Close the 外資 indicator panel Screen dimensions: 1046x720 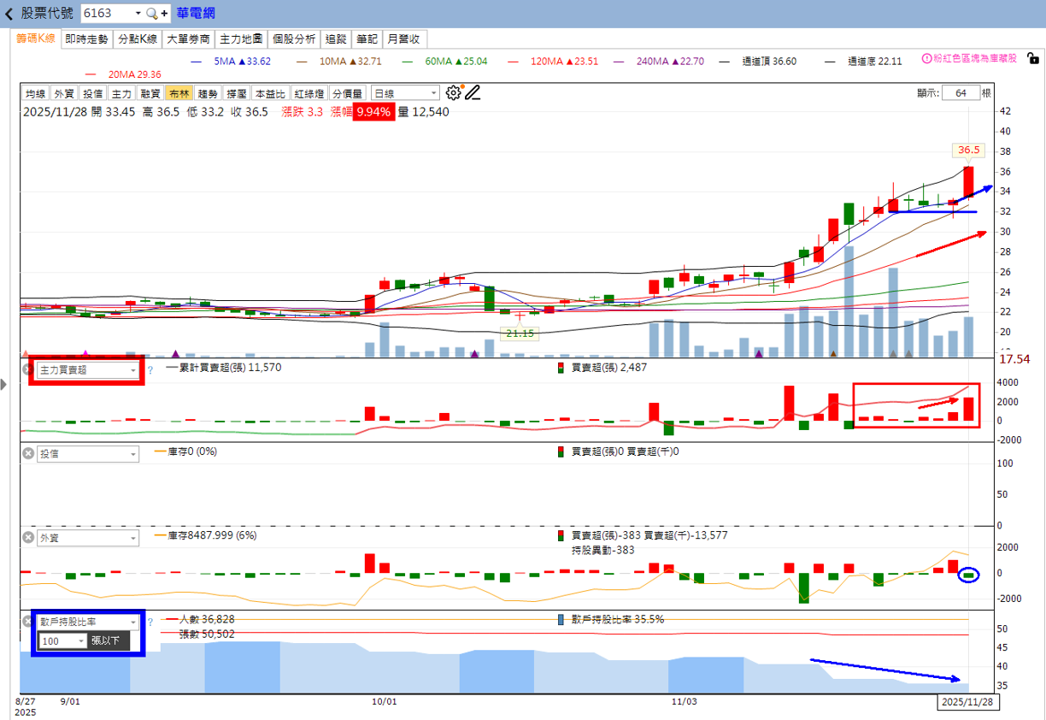28,537
